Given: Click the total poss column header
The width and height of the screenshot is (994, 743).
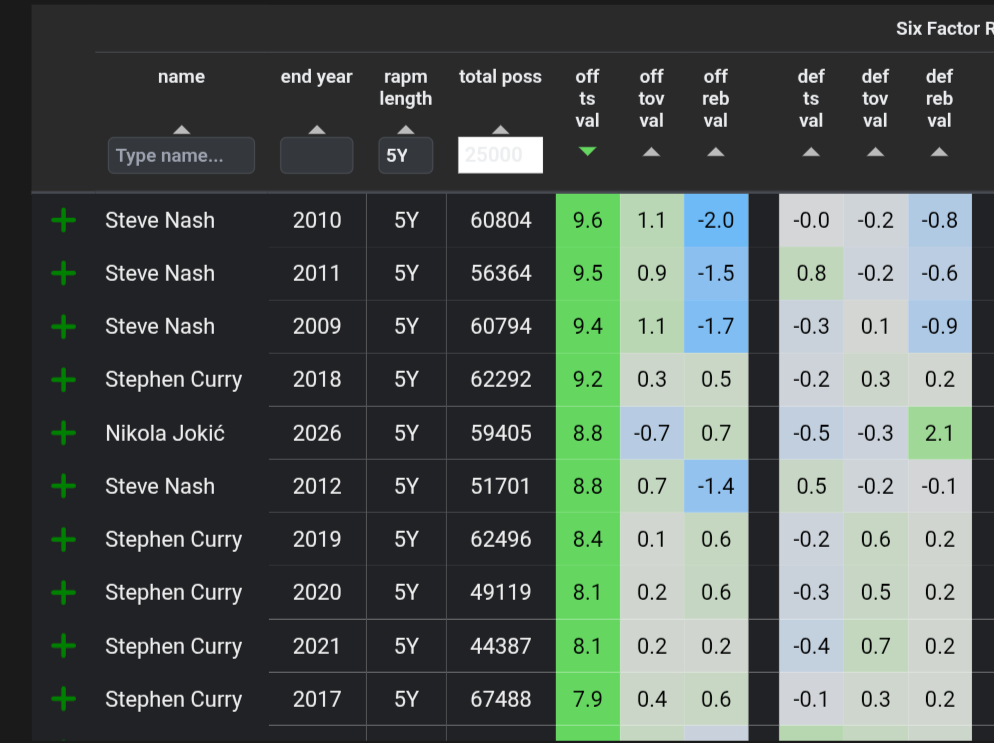Looking at the screenshot, I should pos(500,77).
